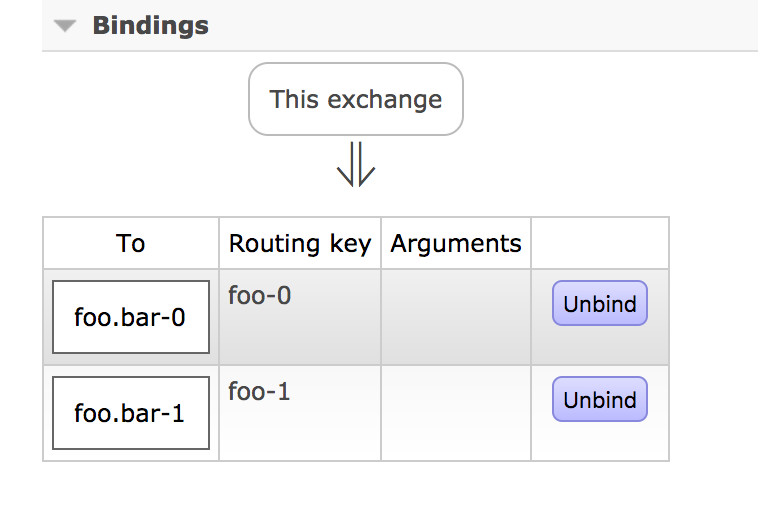
Task: Click the empty Arguments cell in foo-0 row
Action: pyautogui.click(x=456, y=317)
